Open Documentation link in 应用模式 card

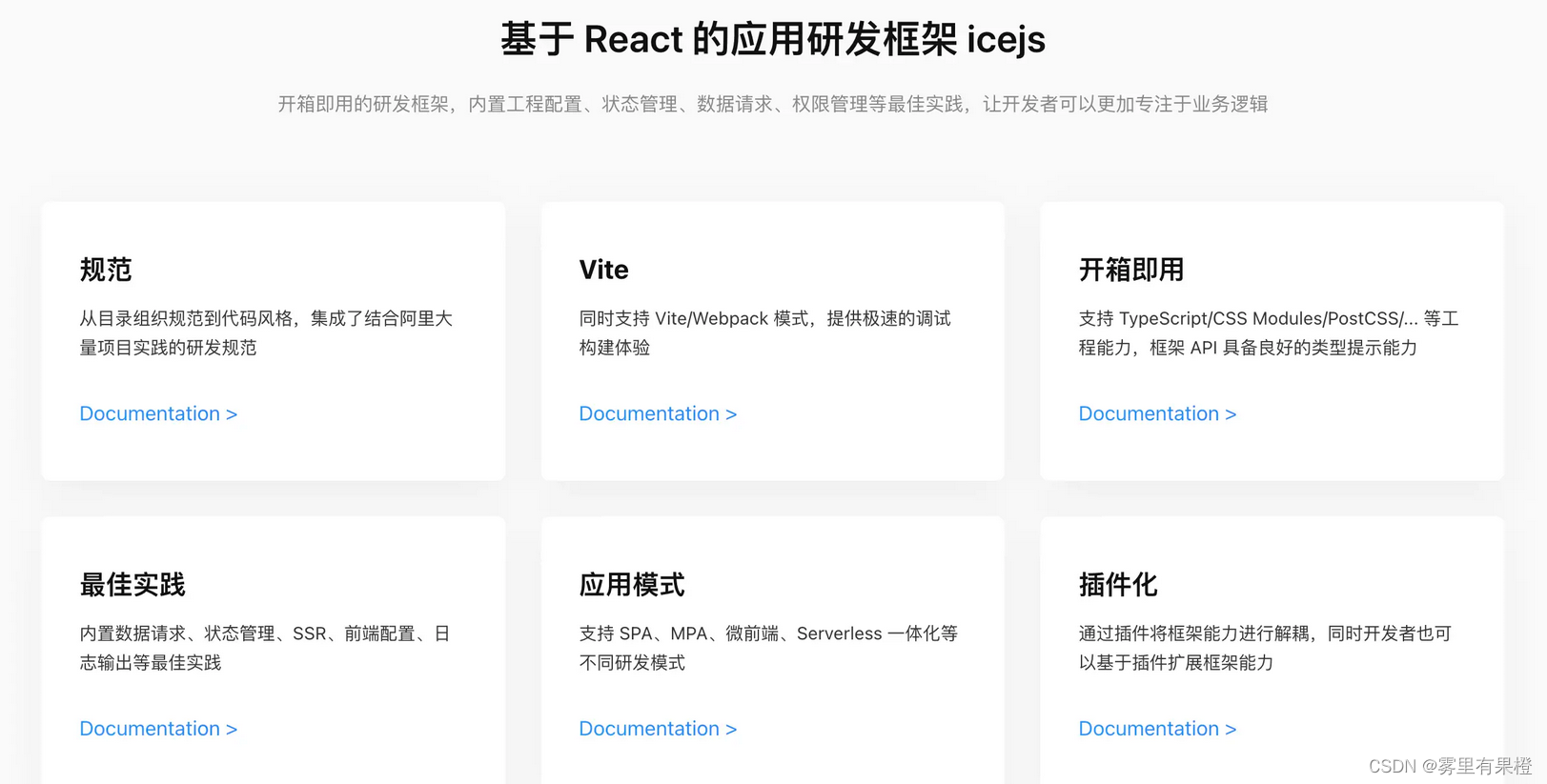pyautogui.click(x=658, y=729)
